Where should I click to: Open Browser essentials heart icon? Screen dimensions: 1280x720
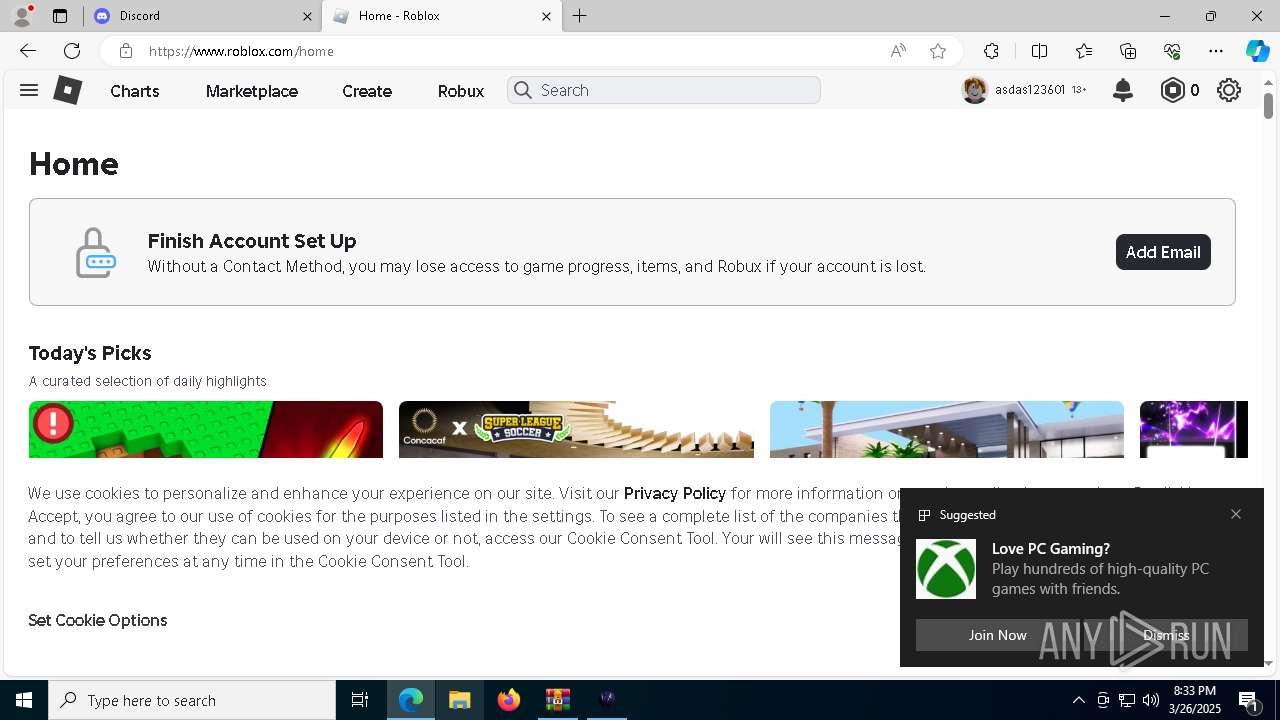[x=1172, y=51]
